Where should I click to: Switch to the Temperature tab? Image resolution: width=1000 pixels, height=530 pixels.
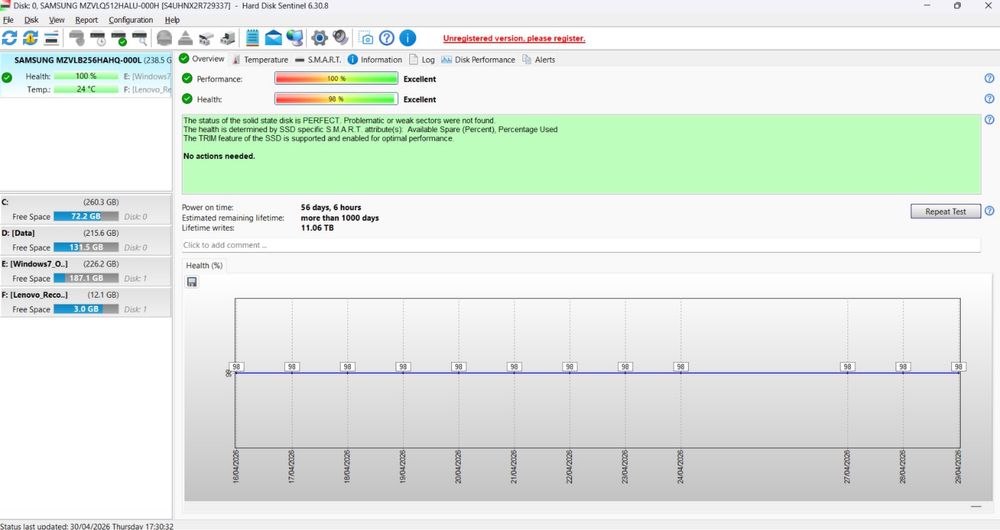[260, 59]
